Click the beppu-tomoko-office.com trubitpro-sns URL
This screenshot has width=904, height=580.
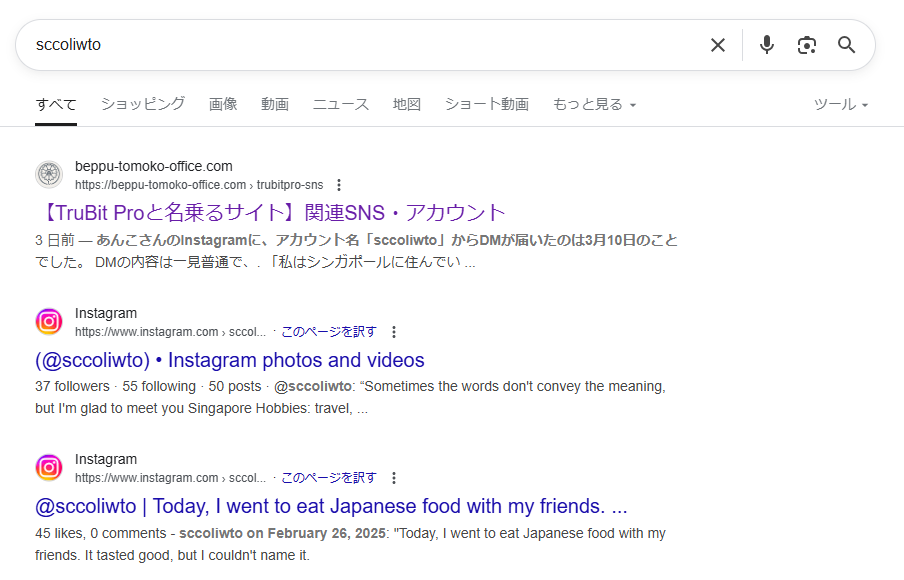pos(199,185)
